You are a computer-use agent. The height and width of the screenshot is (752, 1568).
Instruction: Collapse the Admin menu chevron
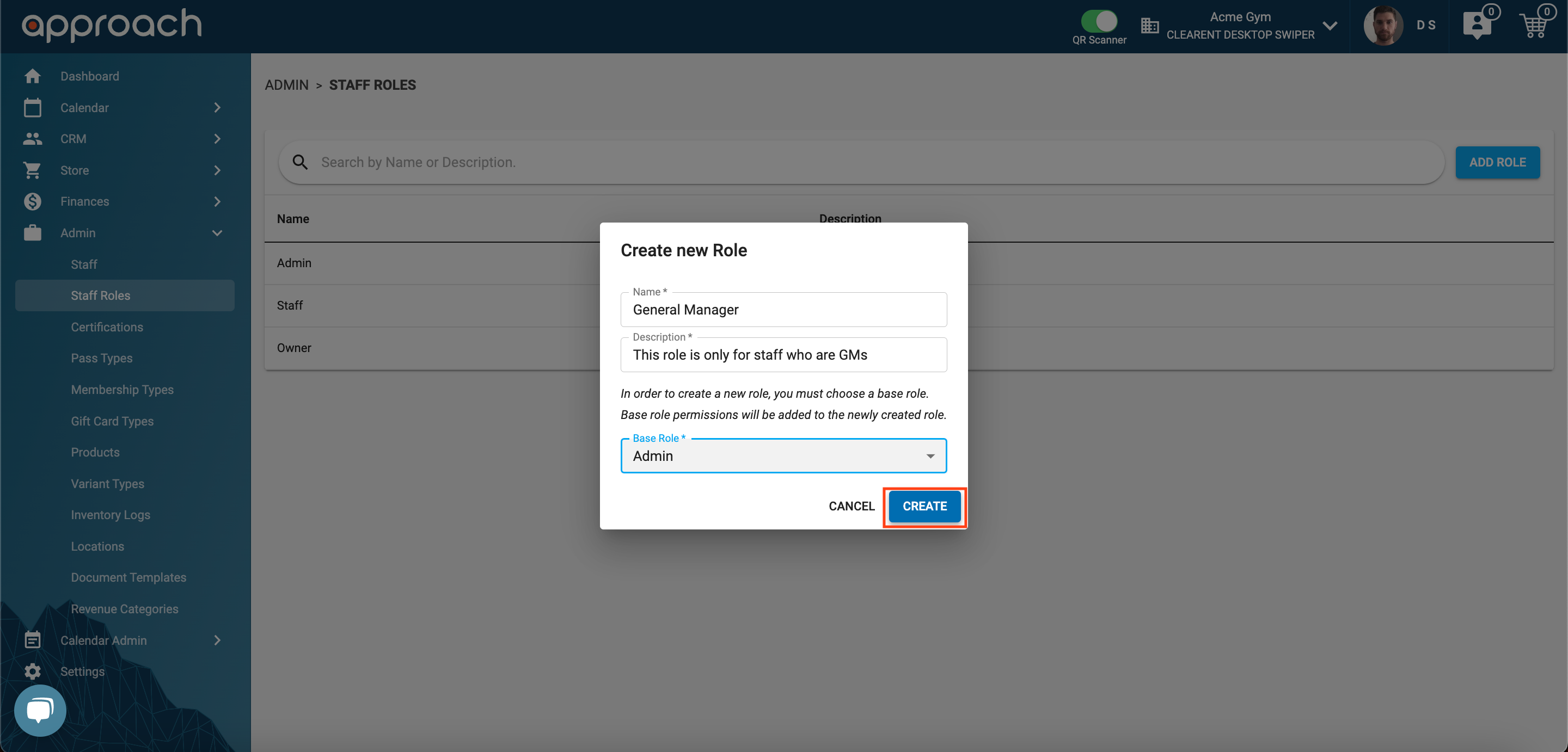point(217,233)
